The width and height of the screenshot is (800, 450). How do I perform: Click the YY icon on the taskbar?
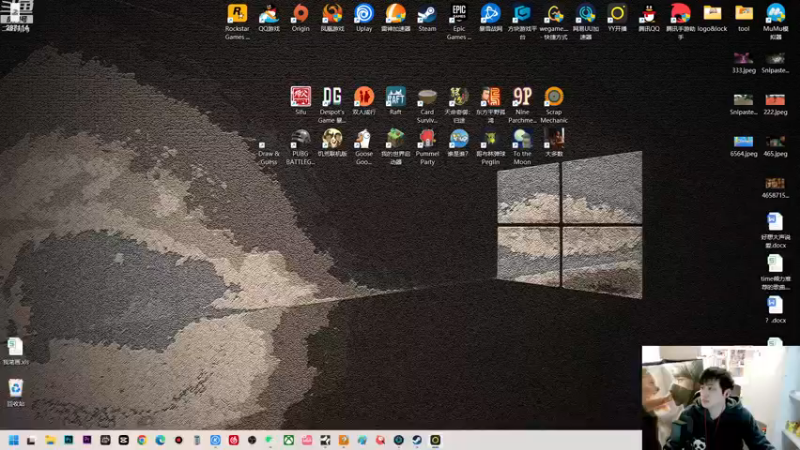tap(435, 440)
